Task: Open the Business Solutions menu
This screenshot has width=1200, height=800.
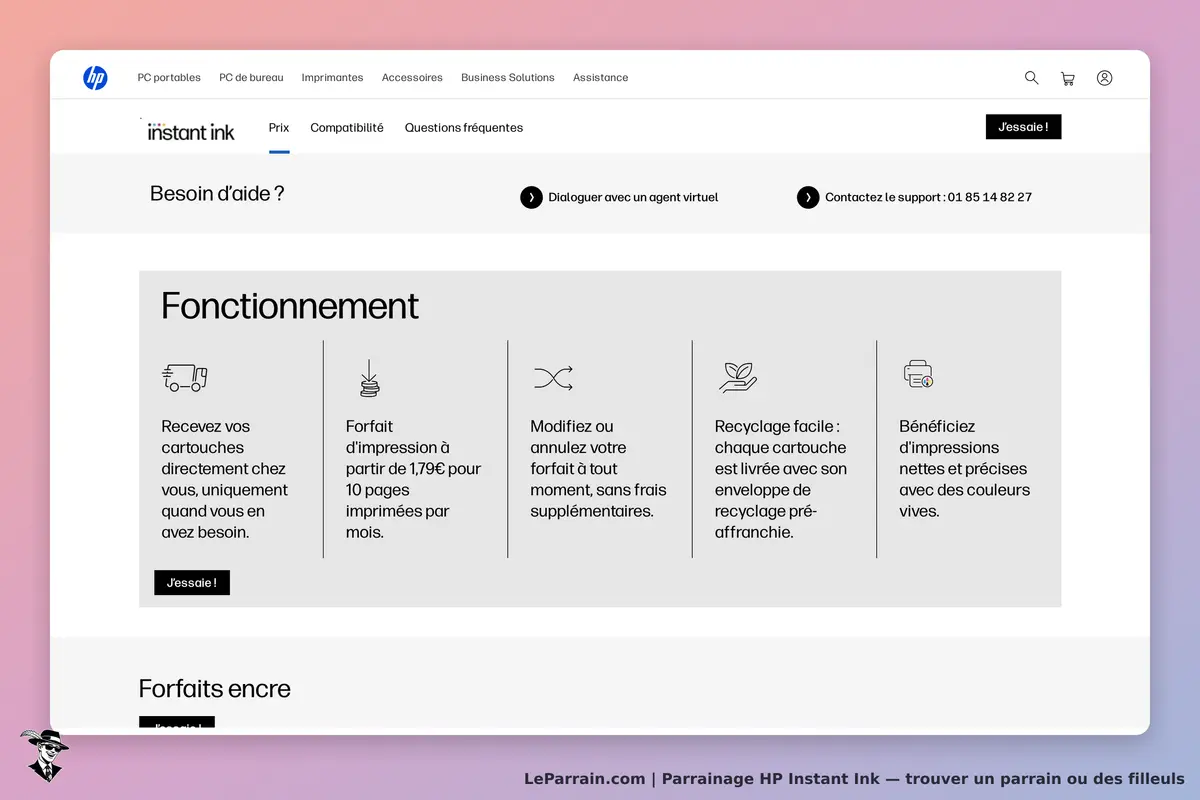Action: 507,78
